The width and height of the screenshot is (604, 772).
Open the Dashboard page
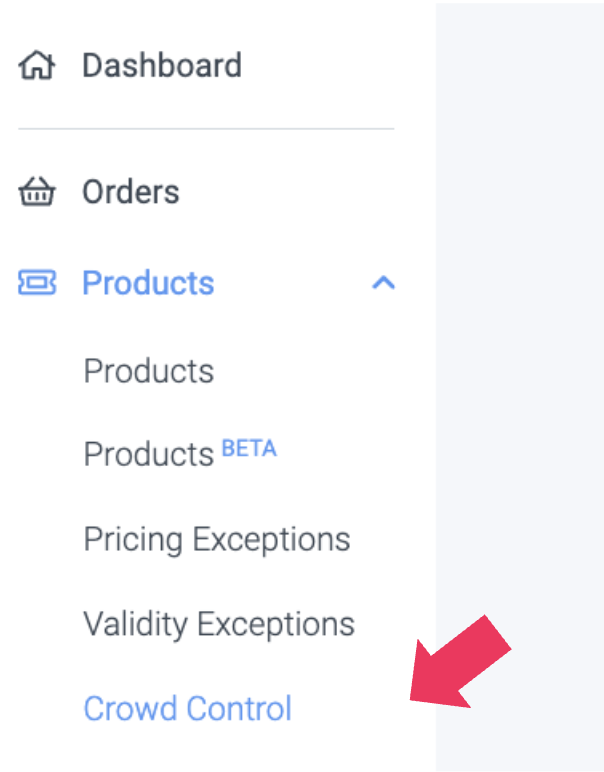point(161,66)
